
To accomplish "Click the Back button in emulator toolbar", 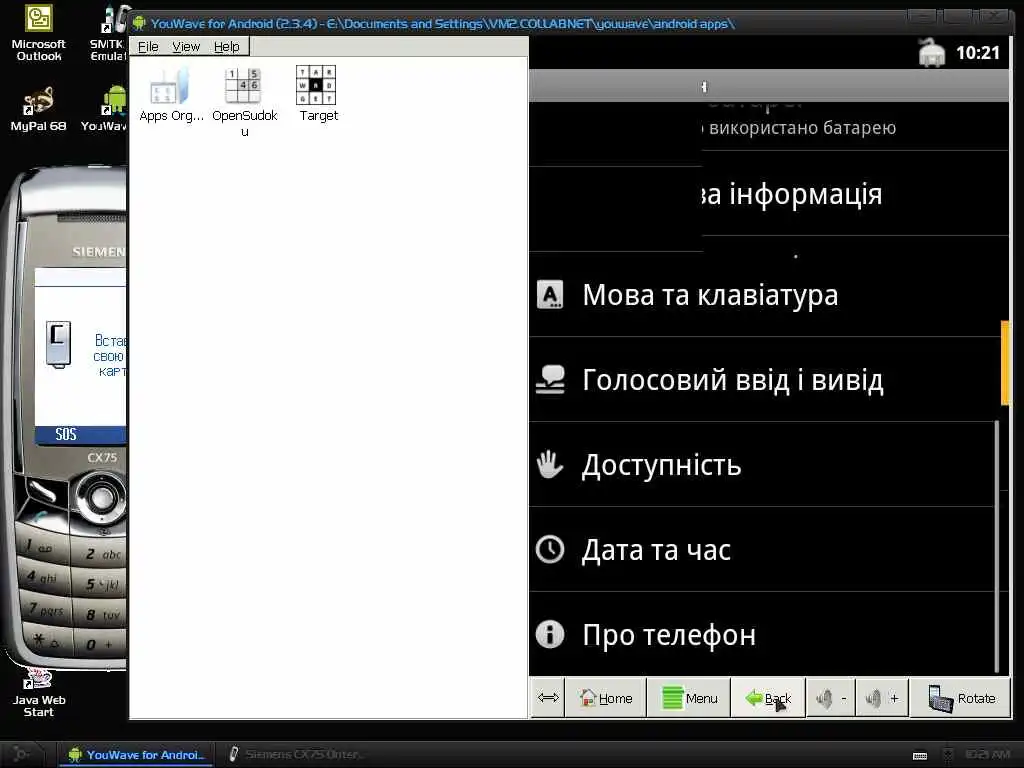I will 768,698.
